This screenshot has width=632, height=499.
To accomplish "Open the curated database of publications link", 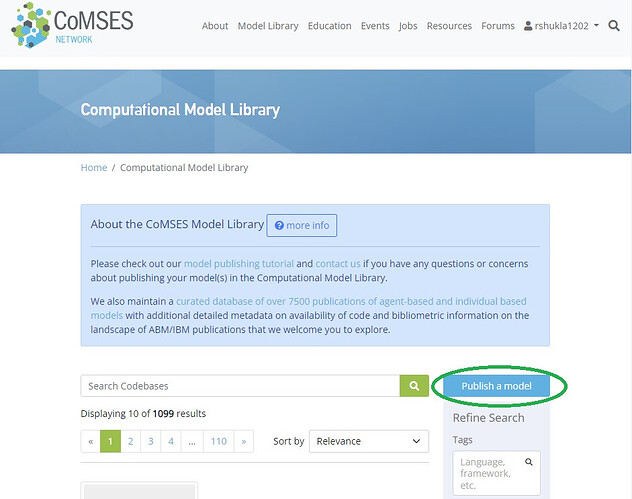I will tap(308, 308).
